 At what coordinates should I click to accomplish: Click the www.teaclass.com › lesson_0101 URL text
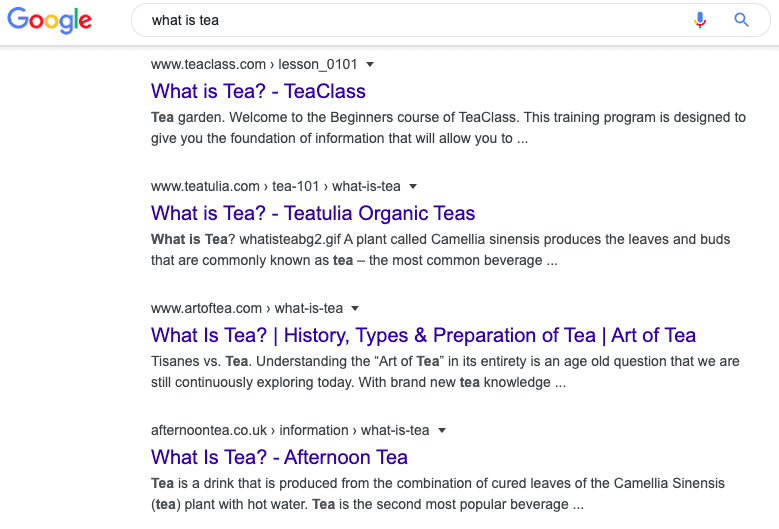pyautogui.click(x=254, y=64)
